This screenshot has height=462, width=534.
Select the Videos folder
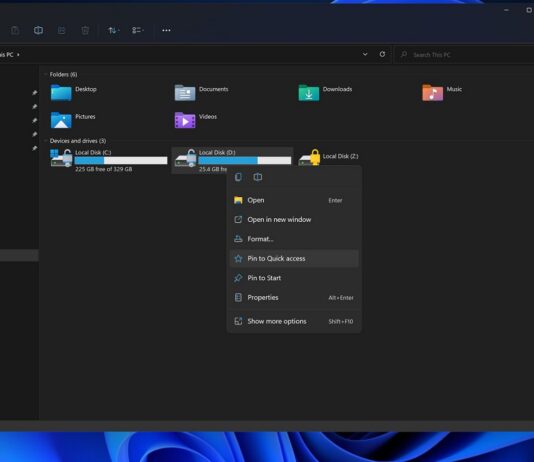pyautogui.click(x=185, y=120)
